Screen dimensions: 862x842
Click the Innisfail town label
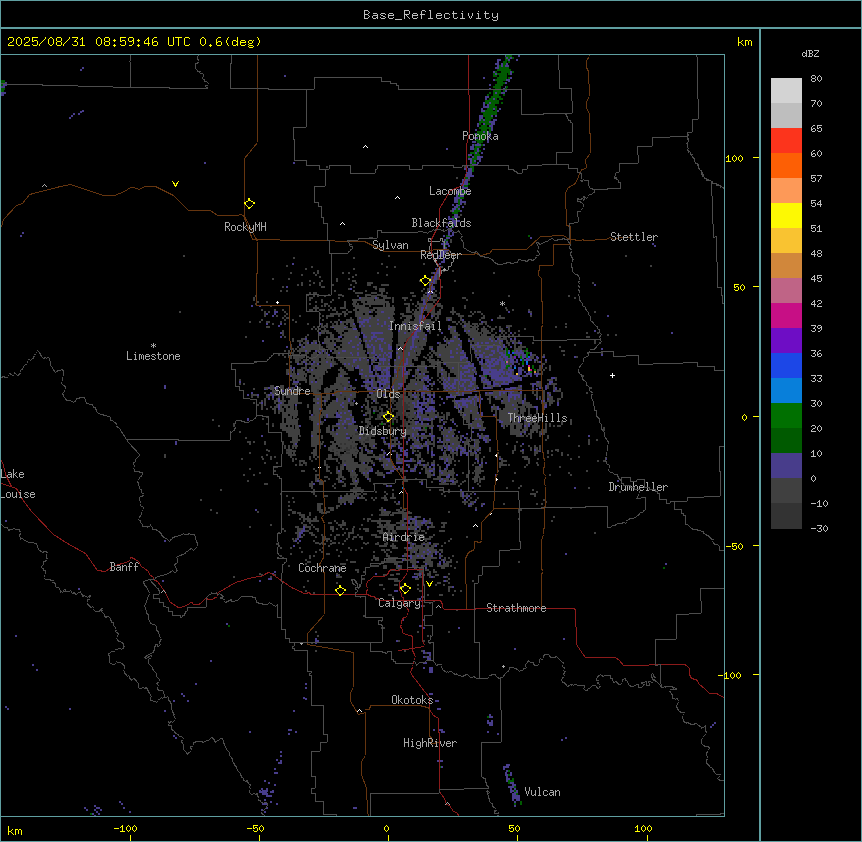(x=415, y=326)
